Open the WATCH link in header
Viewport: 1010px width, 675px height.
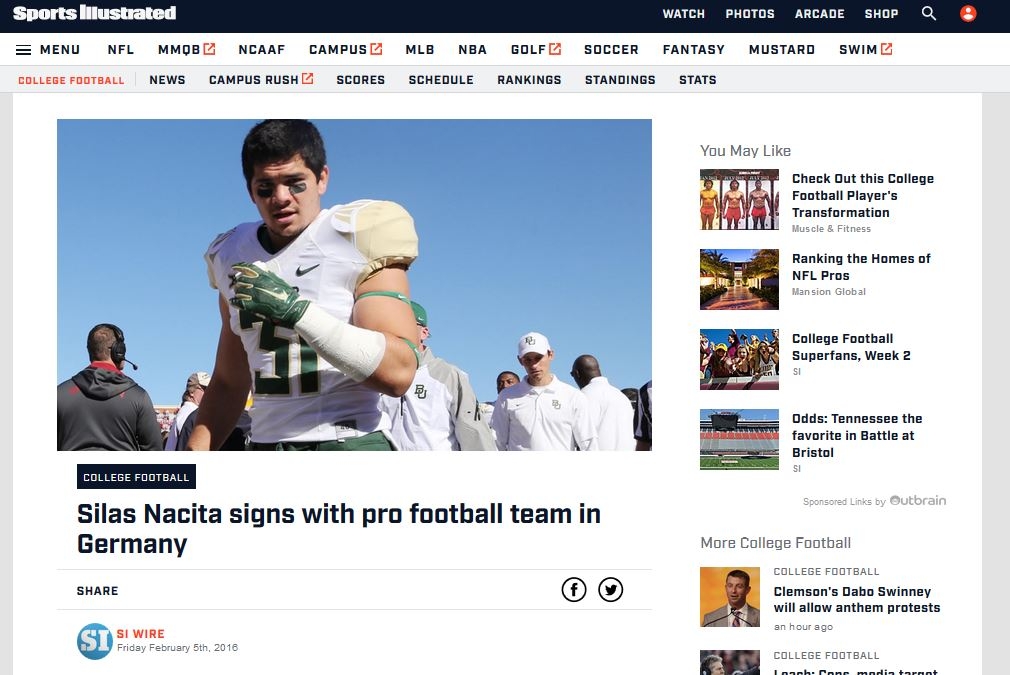coord(683,14)
